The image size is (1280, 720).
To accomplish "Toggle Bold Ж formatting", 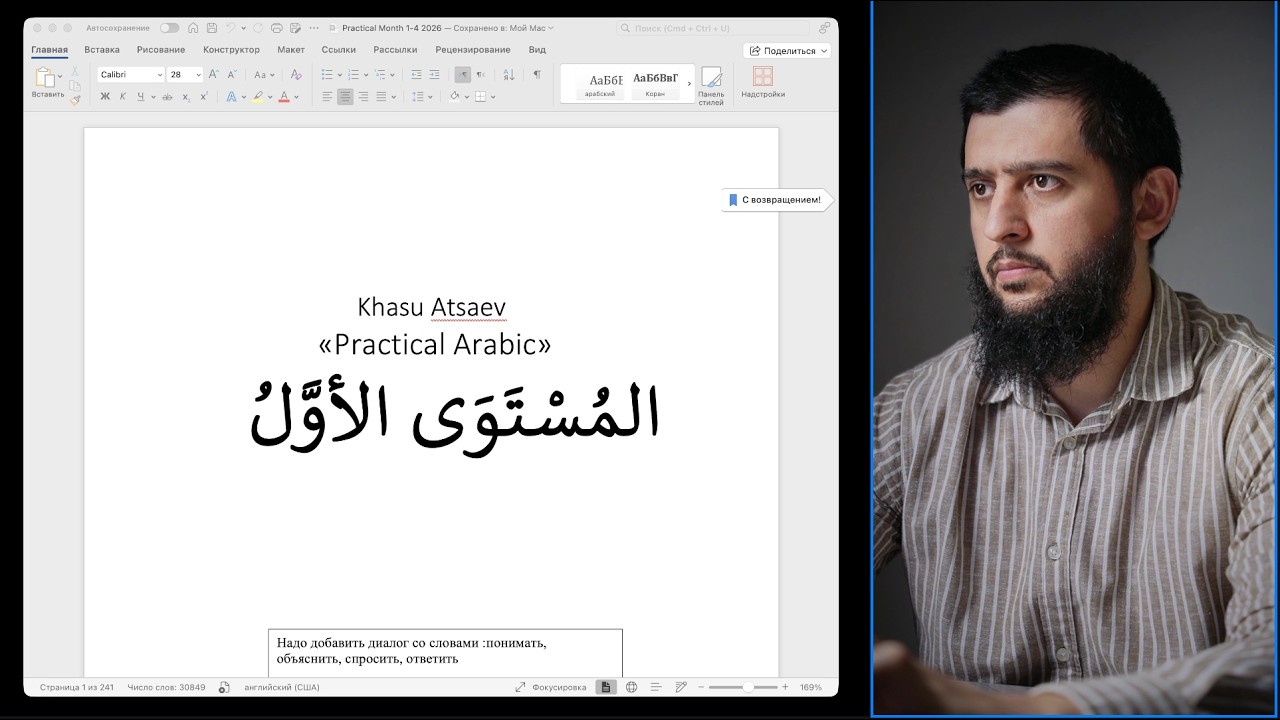I will click(x=105, y=97).
